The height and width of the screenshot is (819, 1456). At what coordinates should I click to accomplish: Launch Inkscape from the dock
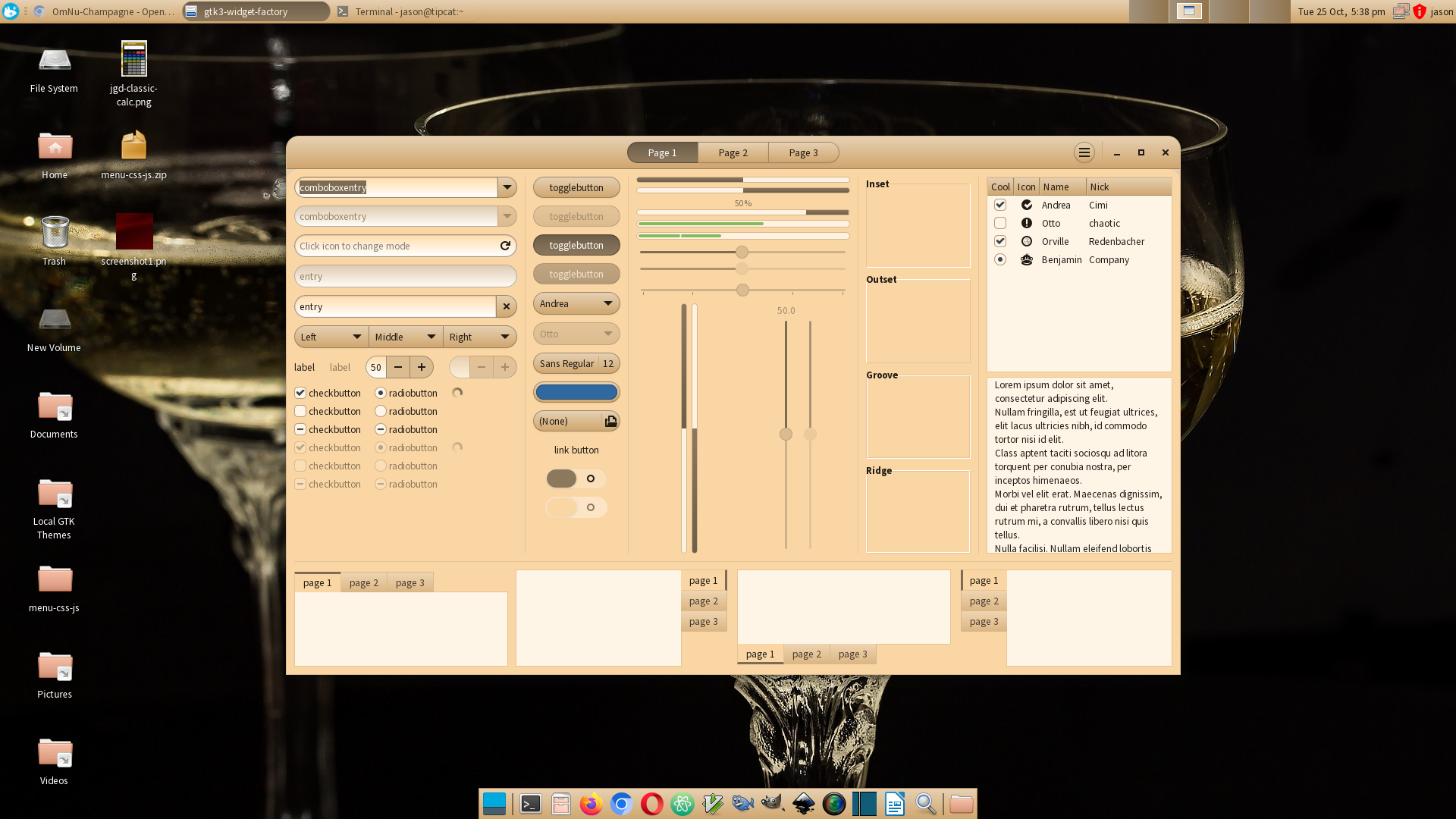(804, 804)
